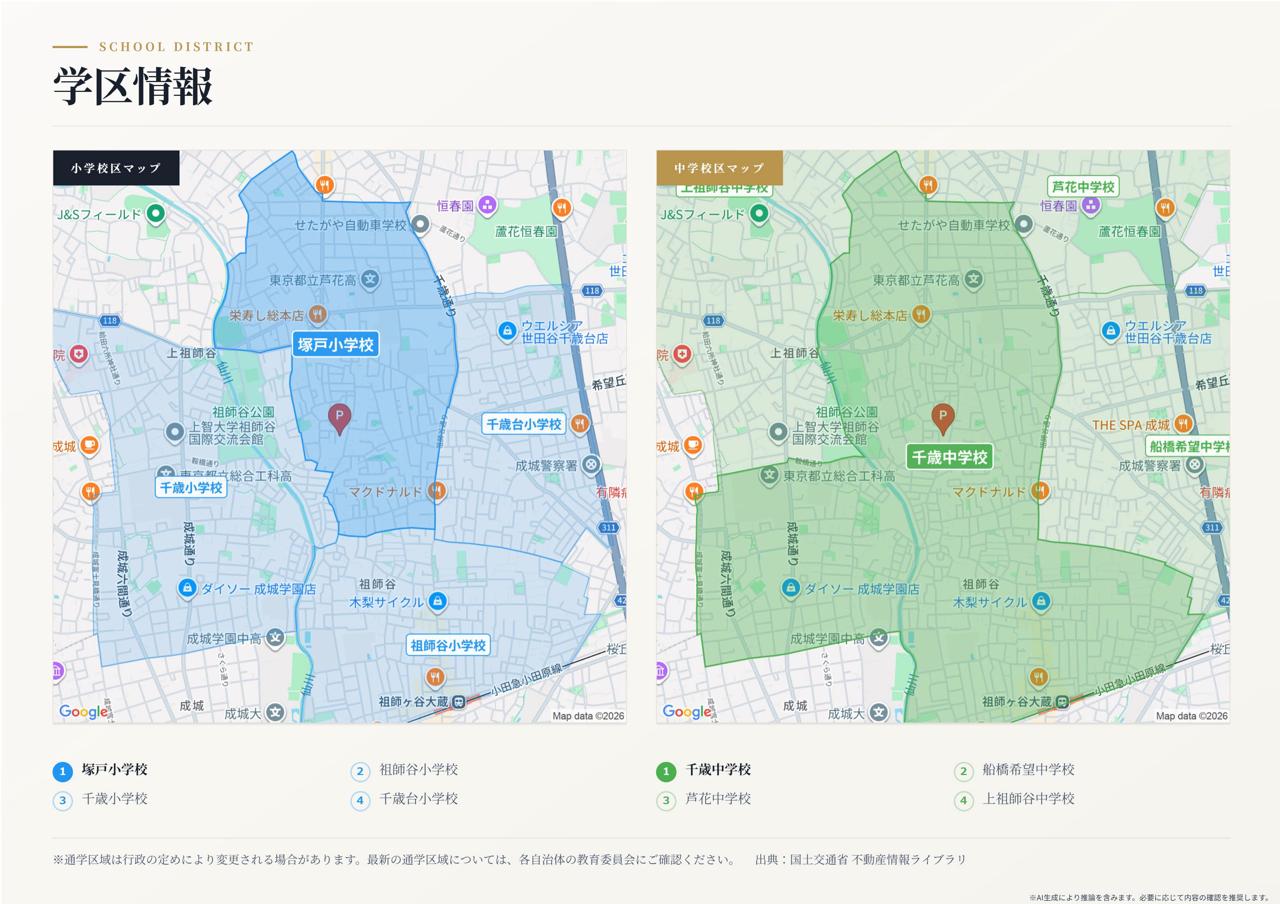Click the 木梨サイクル shop icon in 中学校区 map

[1041, 602]
